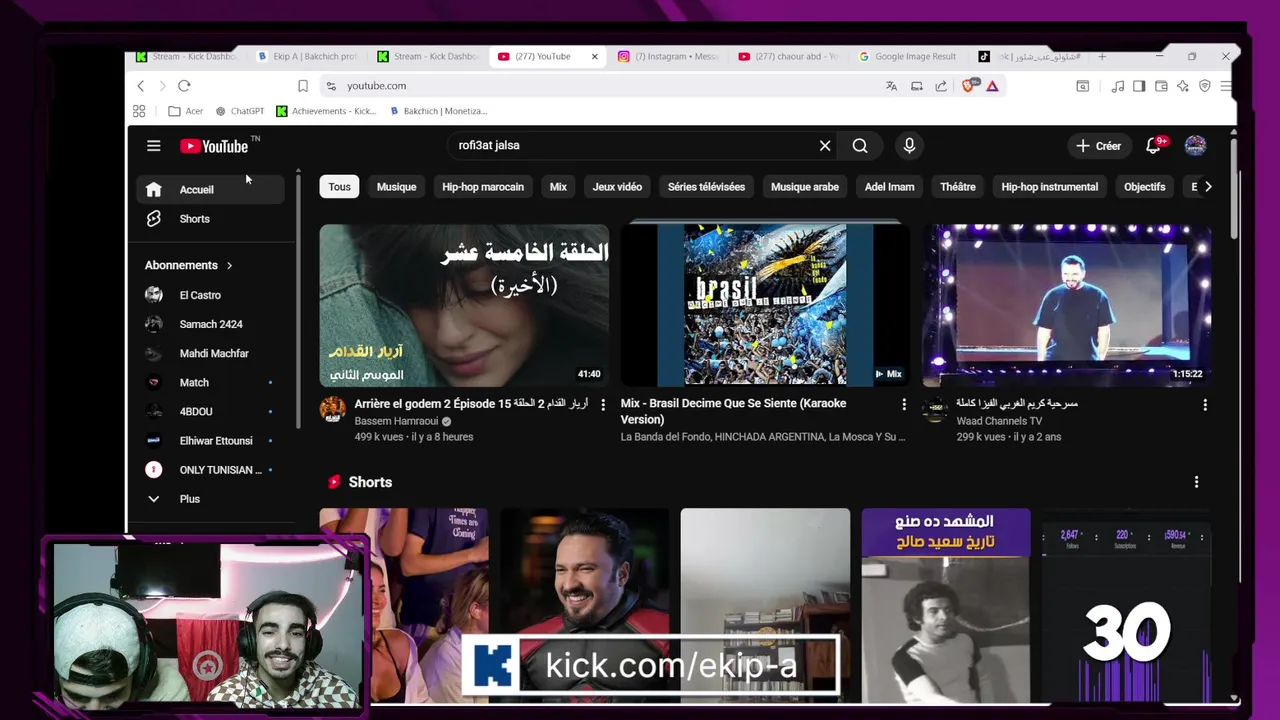Open the Short with number 30
This screenshot has width=1280, height=720.
click(1126, 606)
